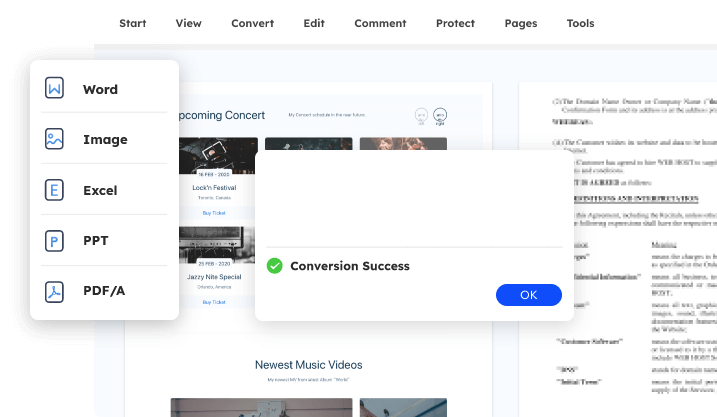Viewport: 717px width, 417px height.
Task: Click Buy Ticket under Jazzy Nite Special
Action: (214, 301)
